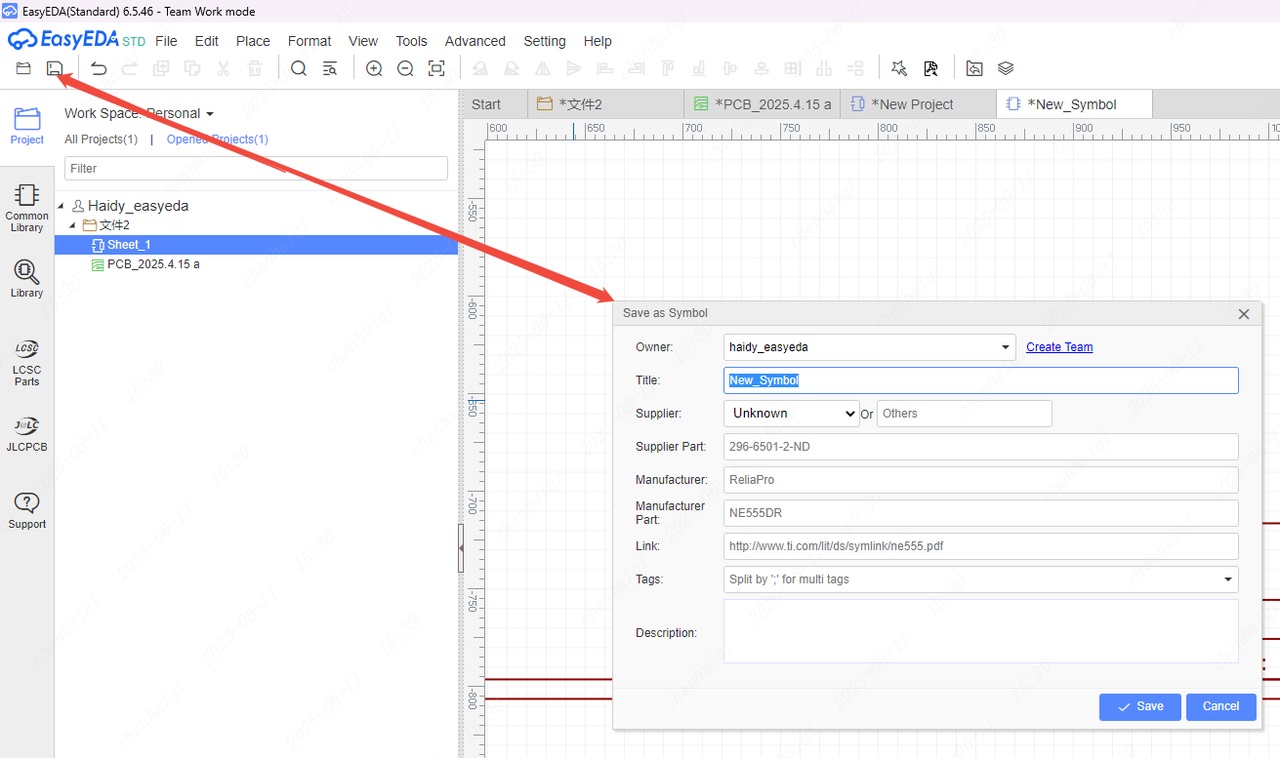Viewport: 1280px width, 758px height.
Task: Click the Zoom In magnifier icon
Action: pos(374,68)
